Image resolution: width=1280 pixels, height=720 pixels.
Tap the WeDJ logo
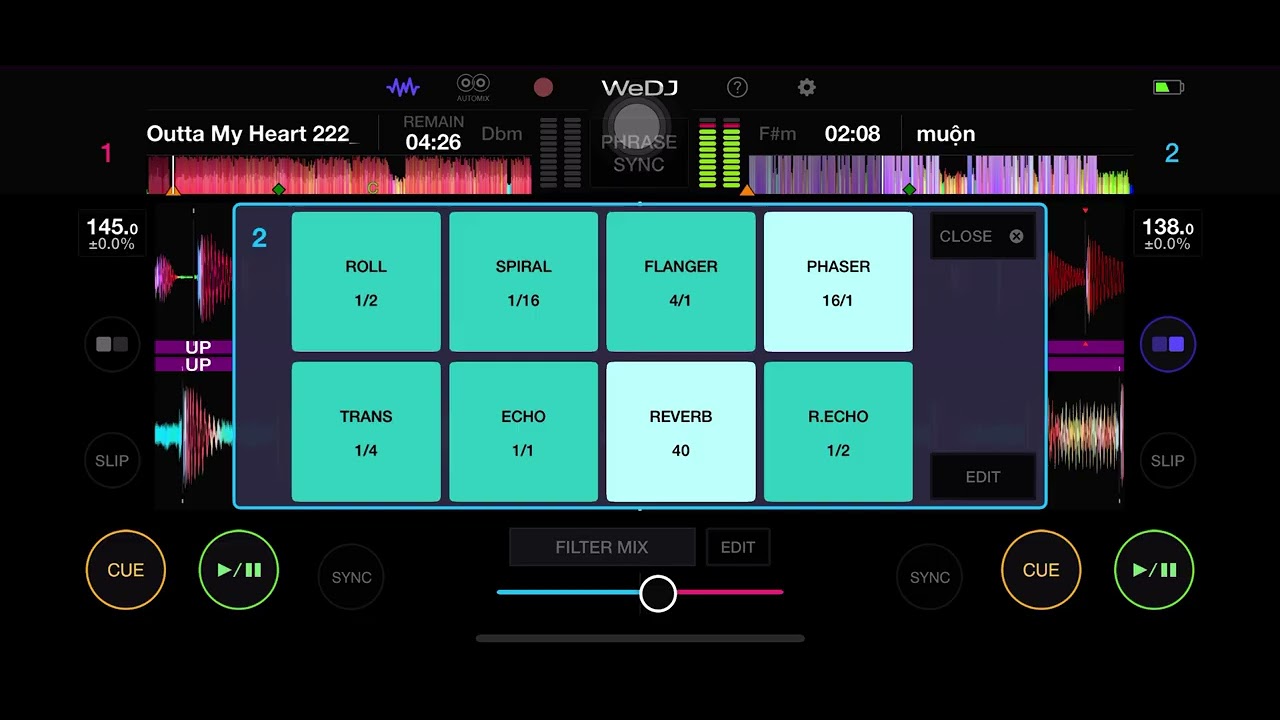click(x=640, y=88)
